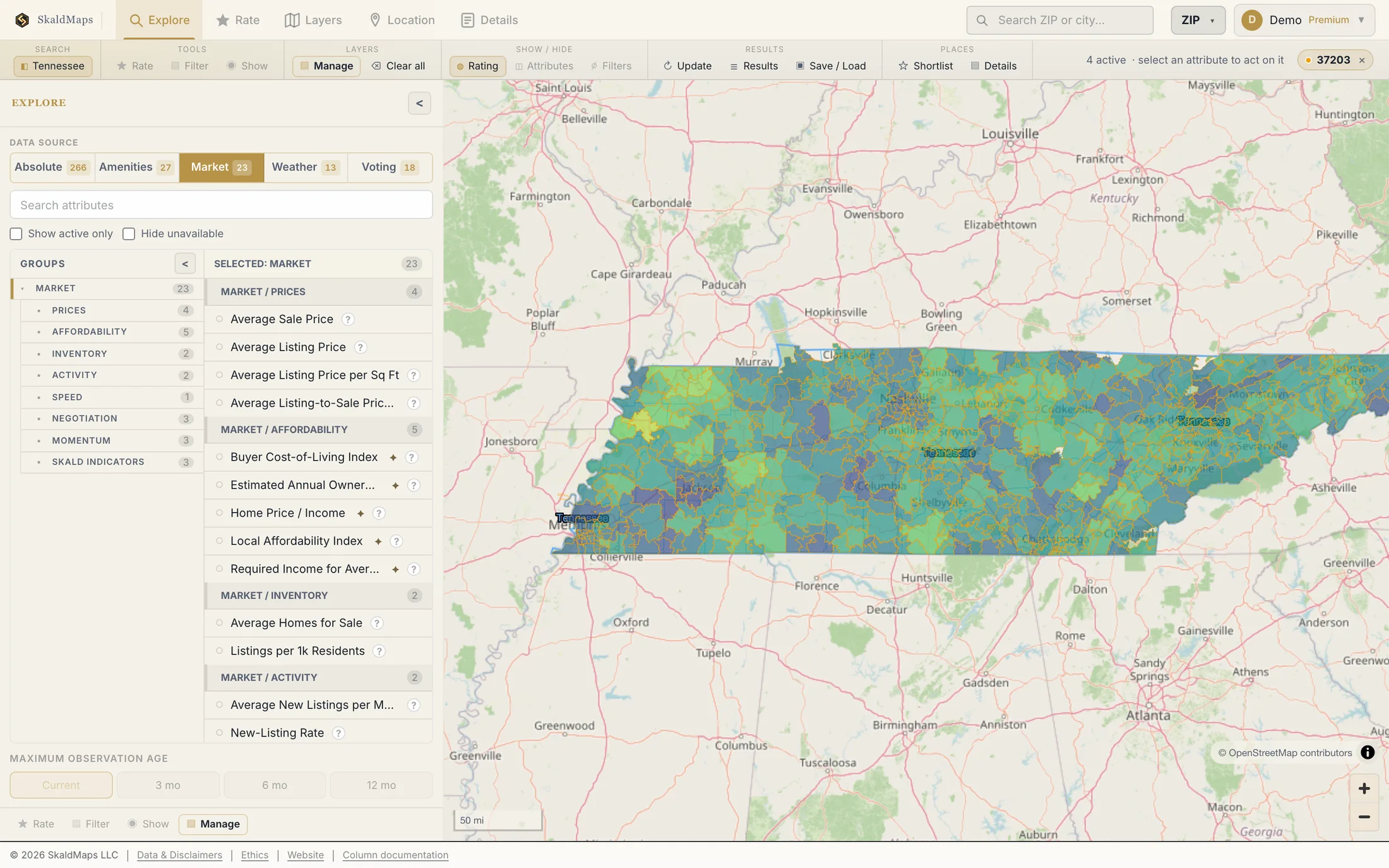Viewport: 1389px width, 868px height.
Task: Enable Hide unavailable checkbox
Action: point(129,234)
